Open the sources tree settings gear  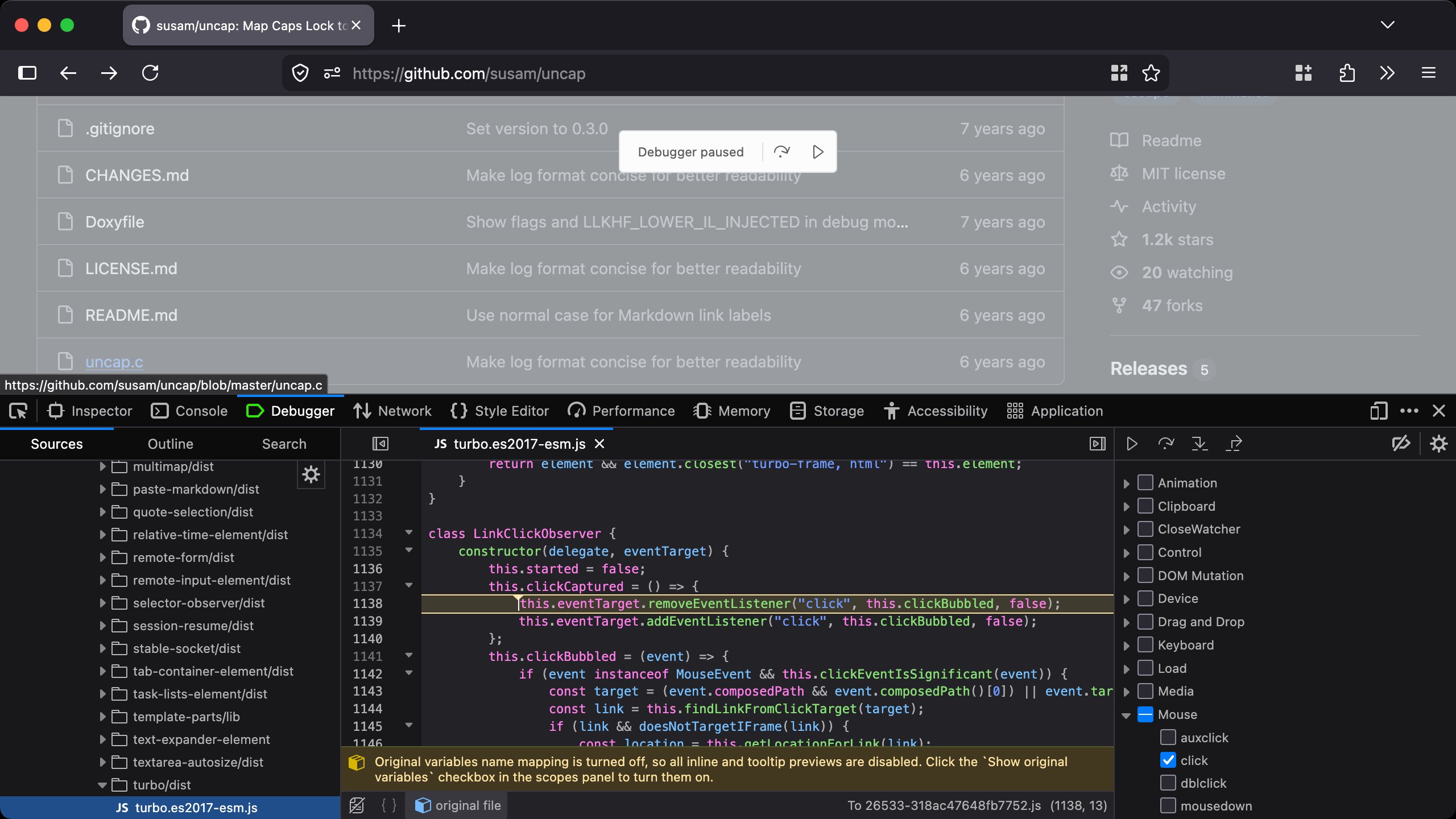tap(311, 474)
